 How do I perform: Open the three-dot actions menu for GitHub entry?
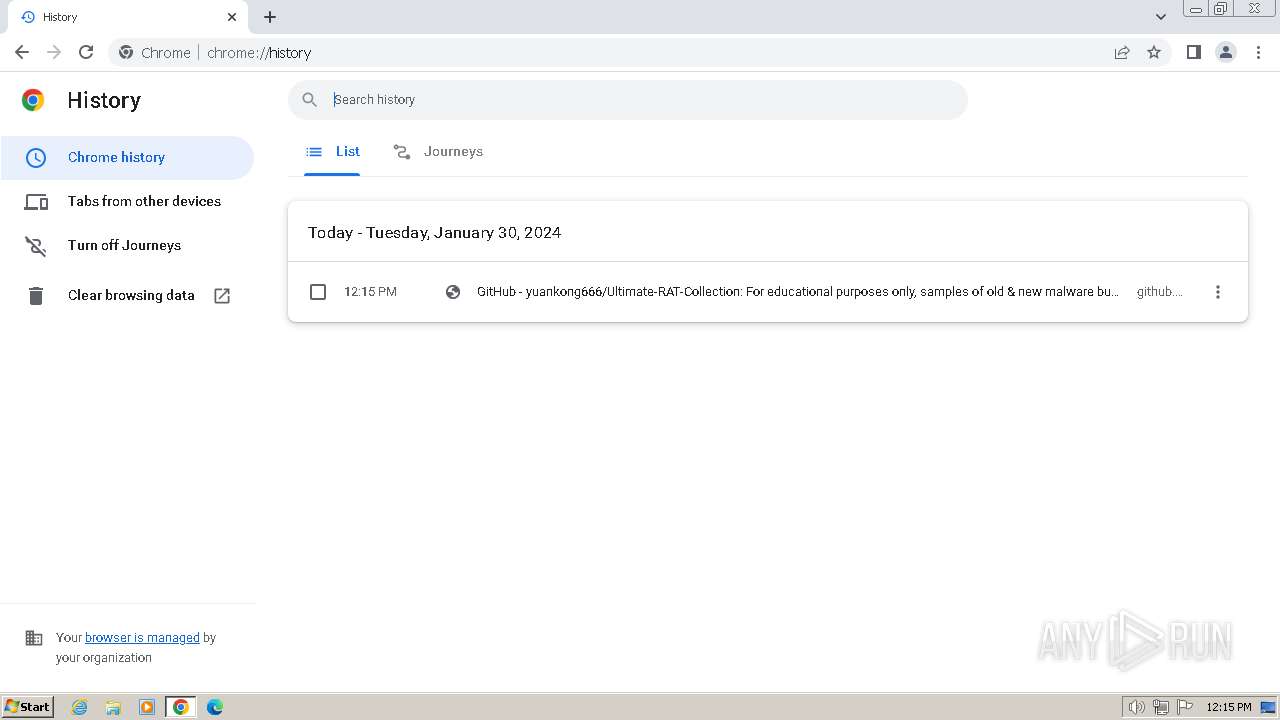[x=1218, y=292]
